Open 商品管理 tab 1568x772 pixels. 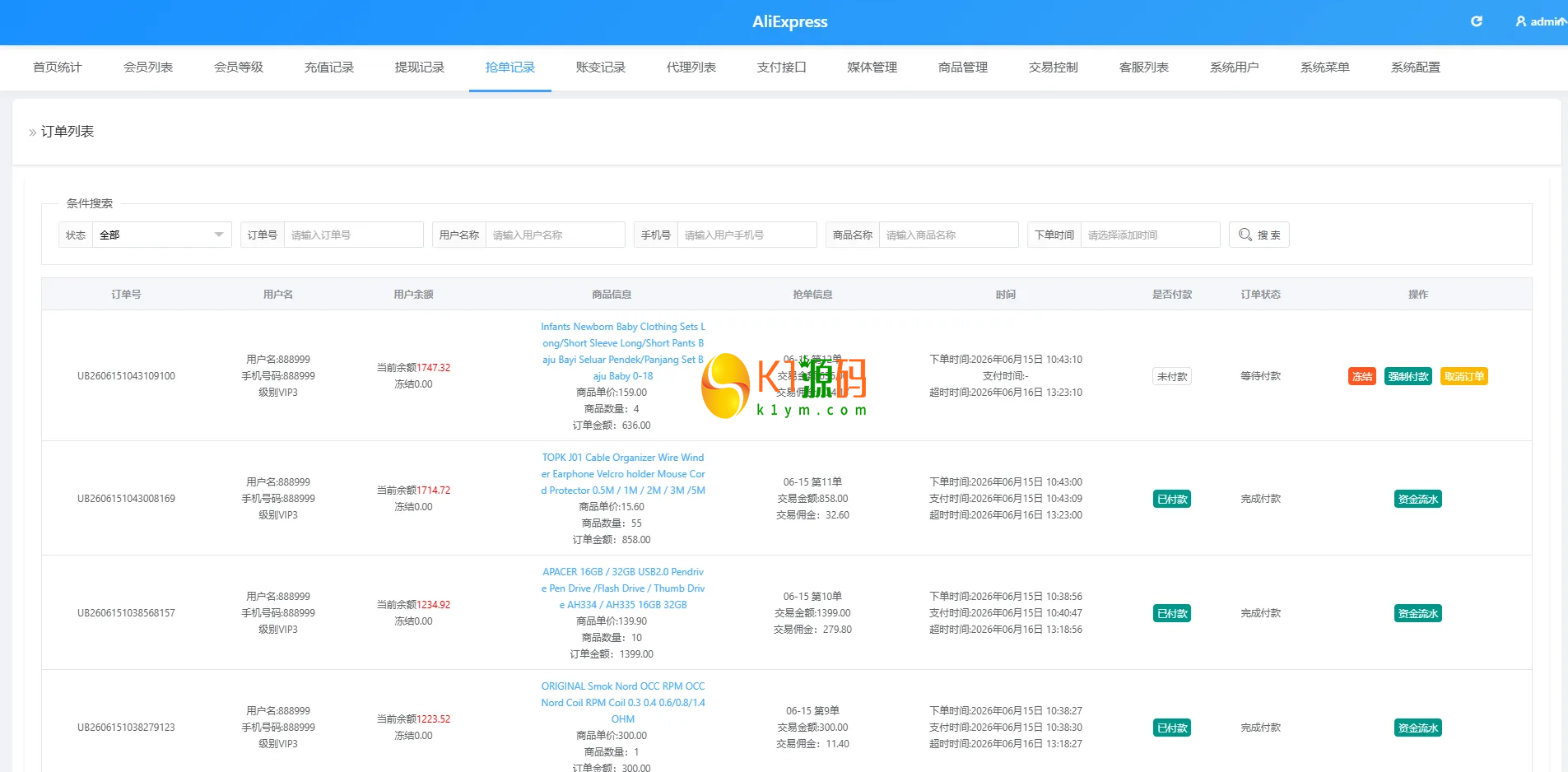pos(963,67)
